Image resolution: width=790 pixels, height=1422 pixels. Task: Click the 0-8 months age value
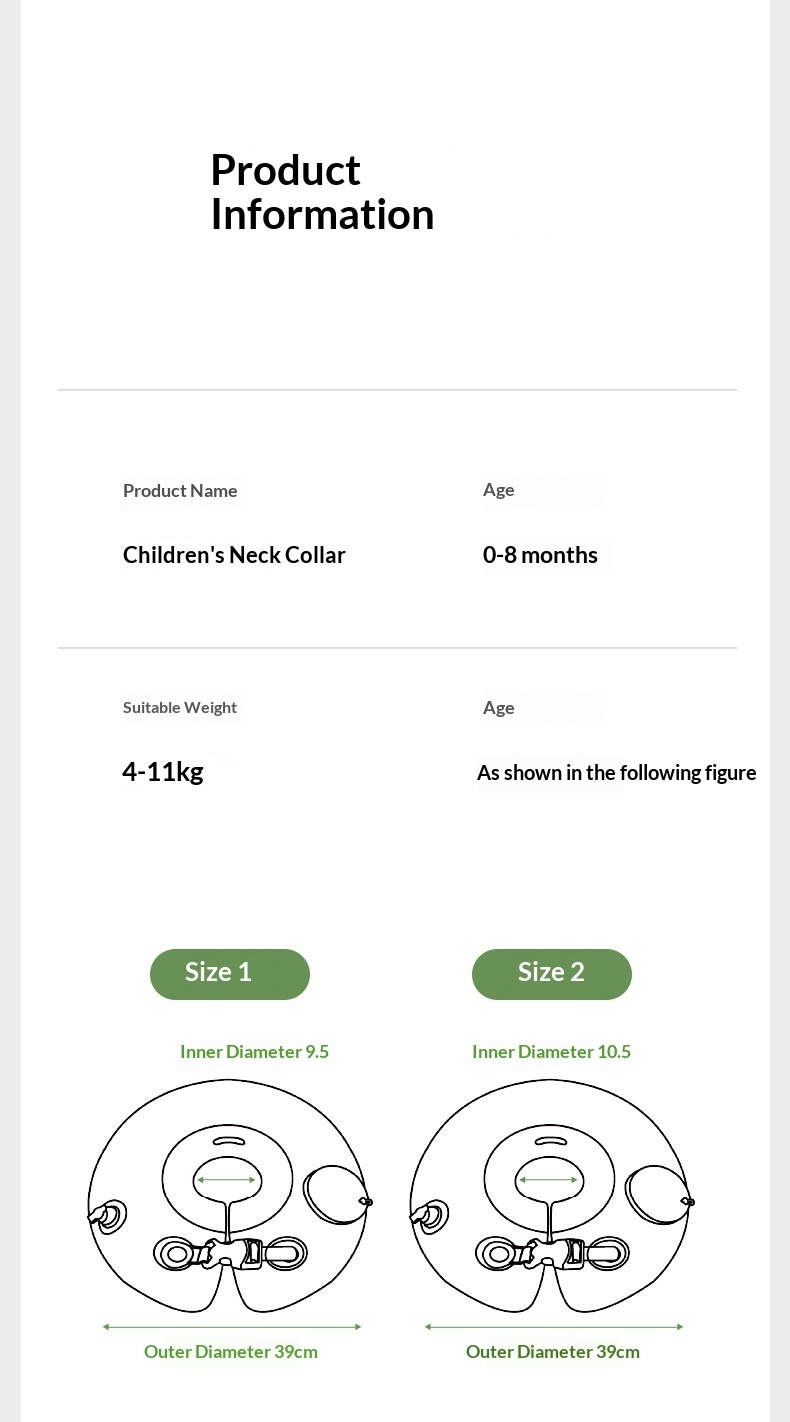coord(540,555)
